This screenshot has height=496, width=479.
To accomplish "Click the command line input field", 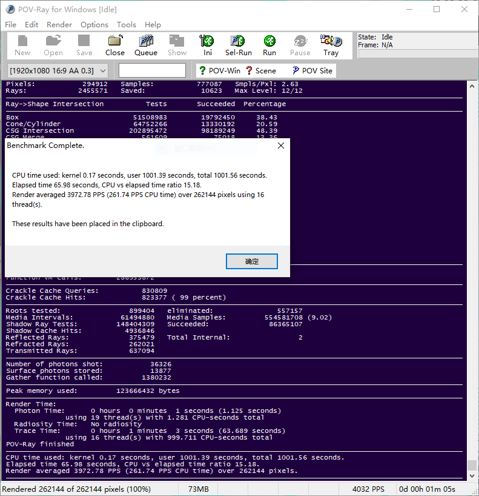I will 152,71.
